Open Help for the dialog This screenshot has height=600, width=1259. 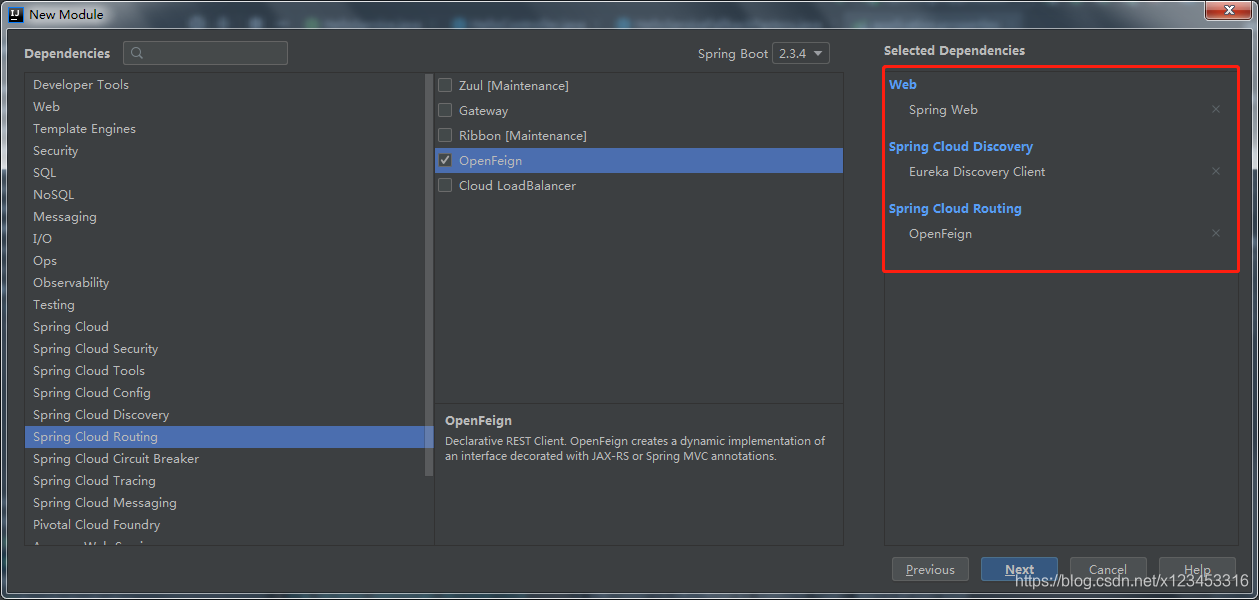[x=1197, y=570]
